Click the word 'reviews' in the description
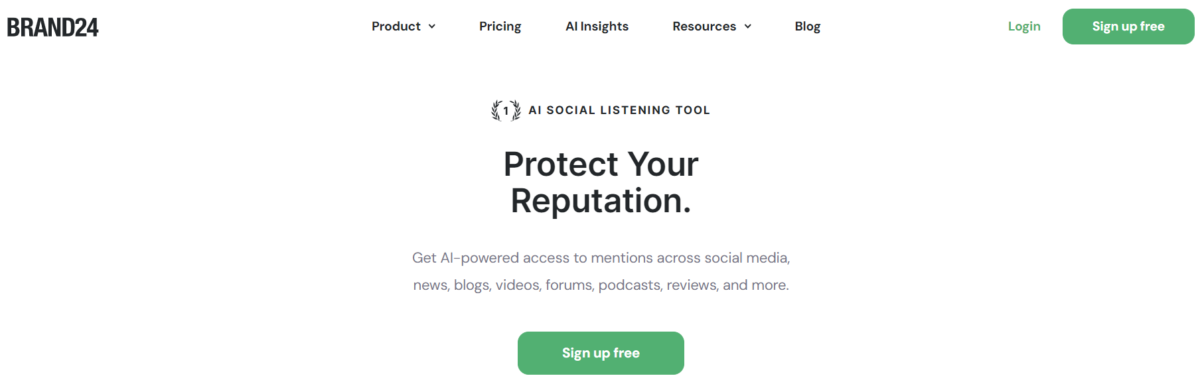1200x384 pixels. 692,285
